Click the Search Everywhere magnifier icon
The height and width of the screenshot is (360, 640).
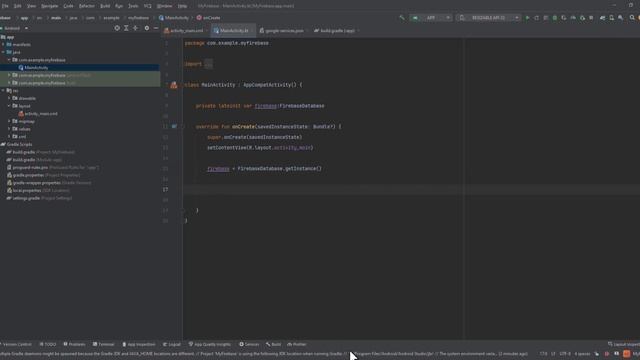click(x=632, y=18)
